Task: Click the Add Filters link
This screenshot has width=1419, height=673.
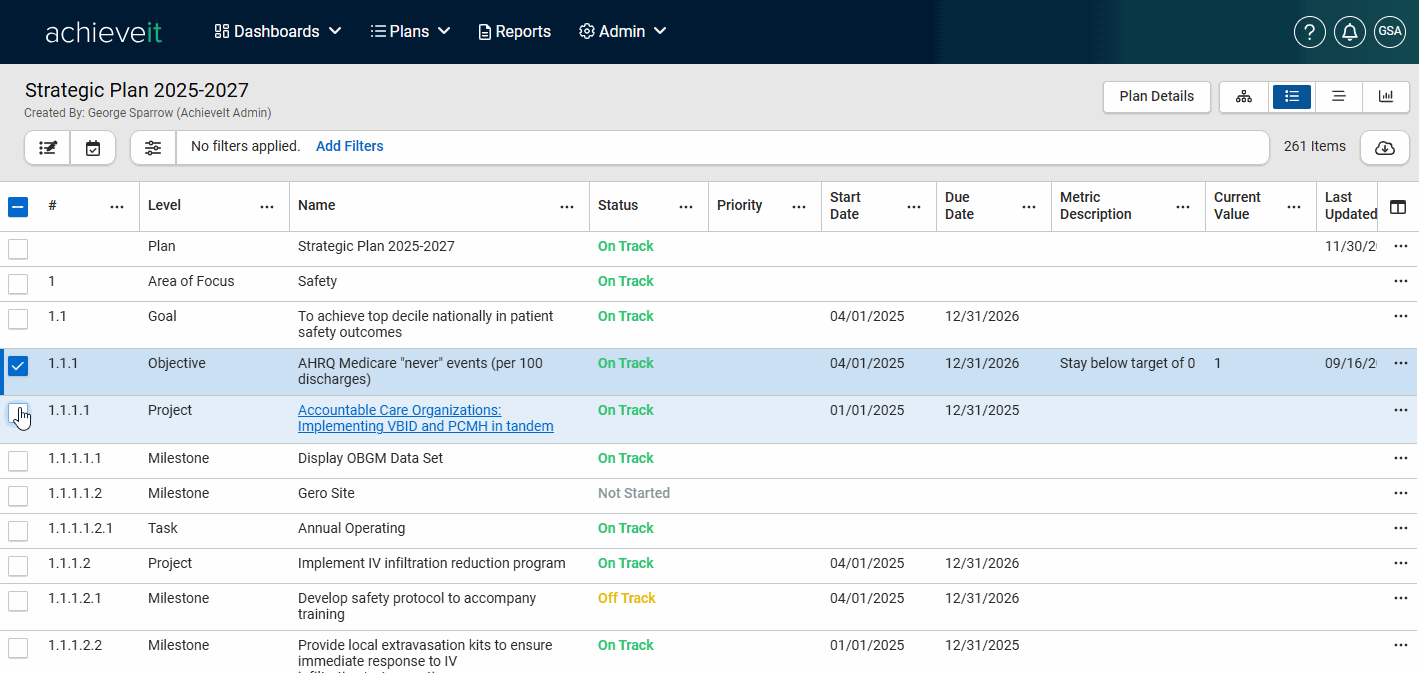Action: pos(350,146)
